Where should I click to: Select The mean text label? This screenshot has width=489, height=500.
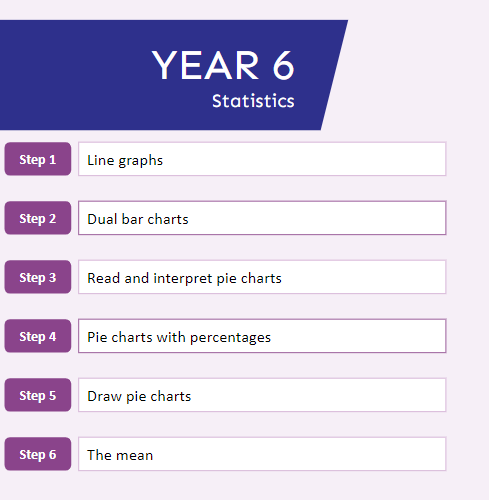pos(120,455)
